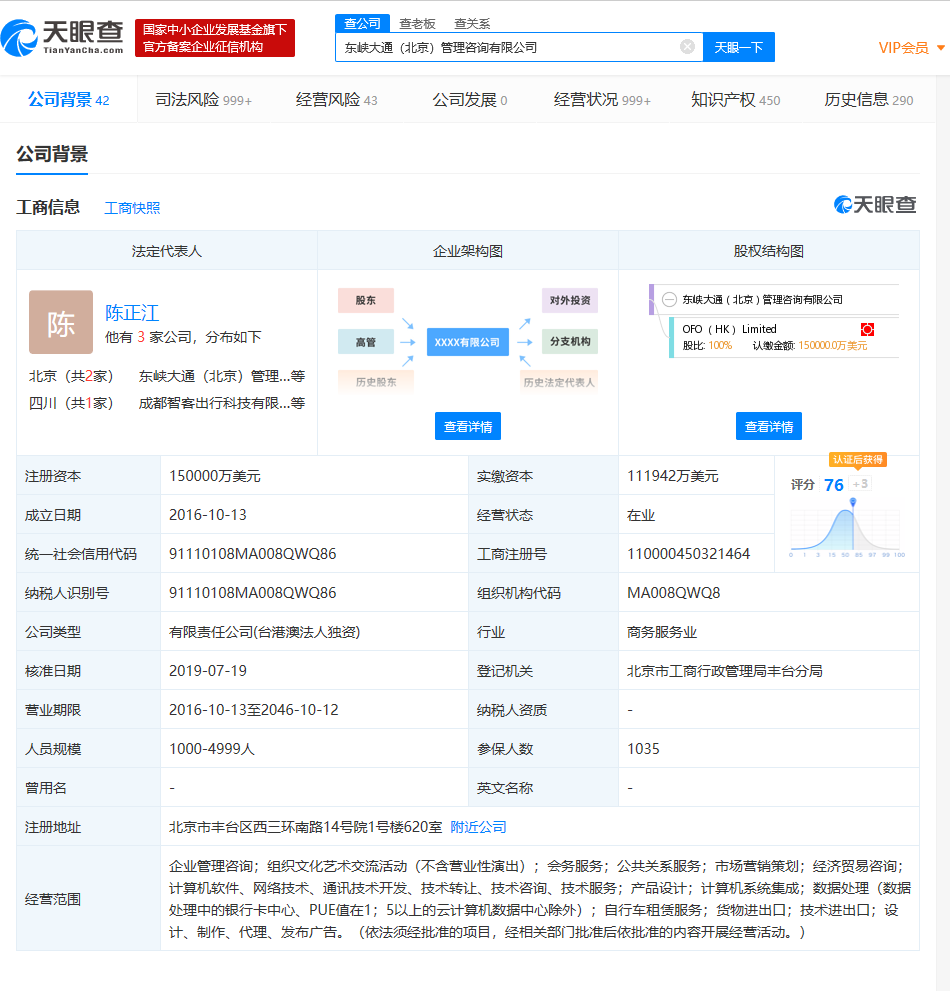
Task: Click the 天眼一下 search button
Action: click(738, 46)
